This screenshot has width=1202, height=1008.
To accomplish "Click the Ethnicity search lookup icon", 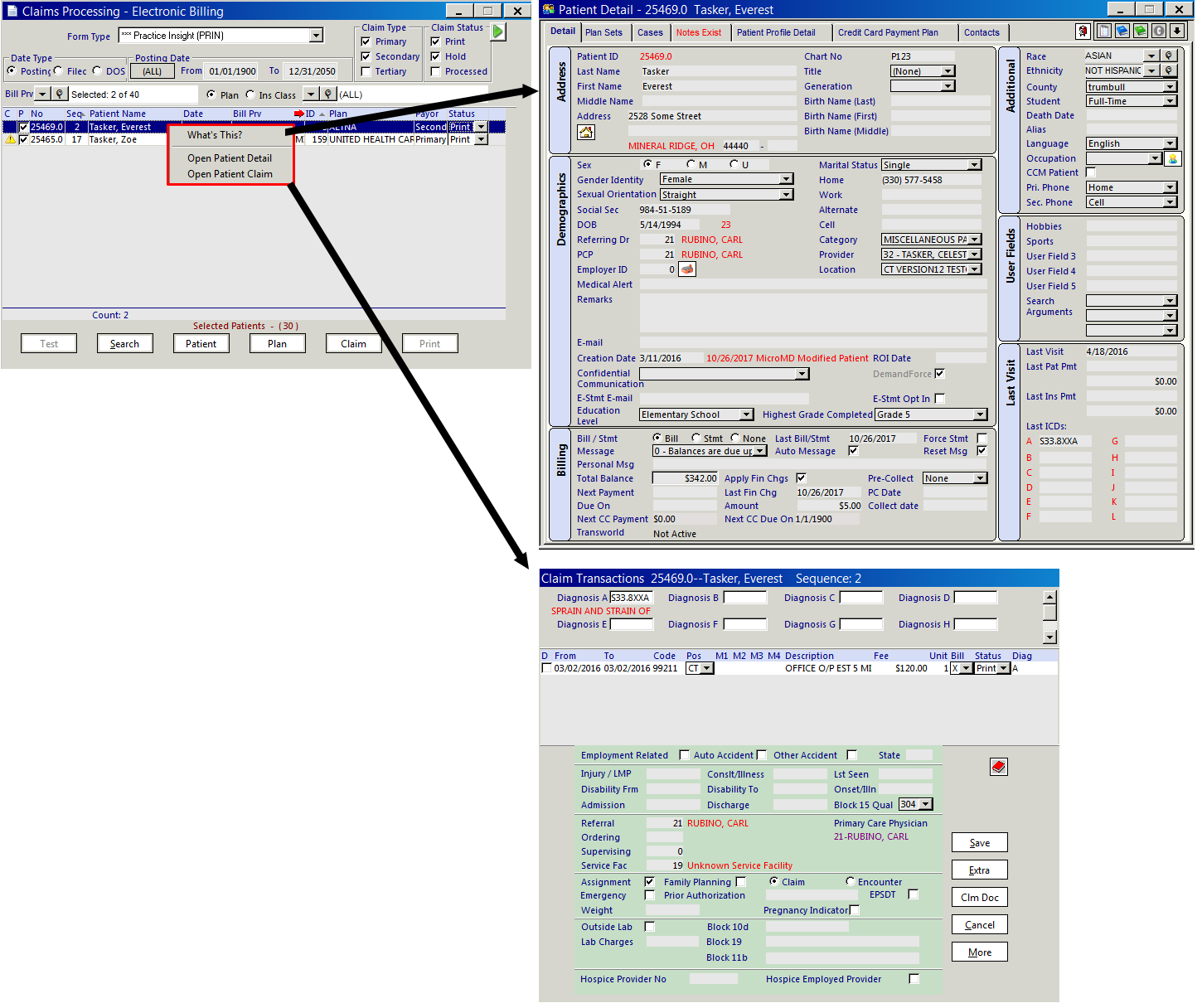I will click(x=1169, y=70).
